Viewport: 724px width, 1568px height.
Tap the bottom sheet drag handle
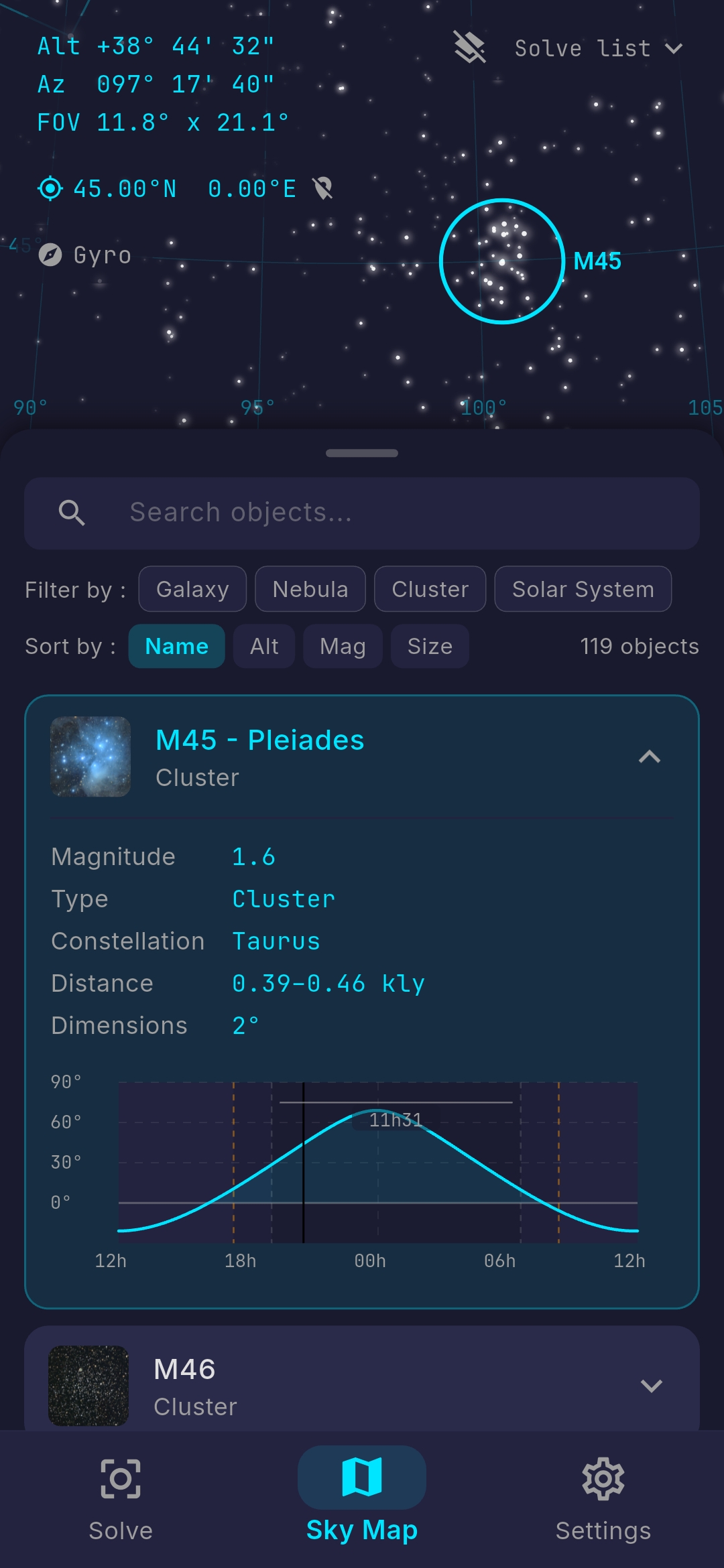(362, 453)
